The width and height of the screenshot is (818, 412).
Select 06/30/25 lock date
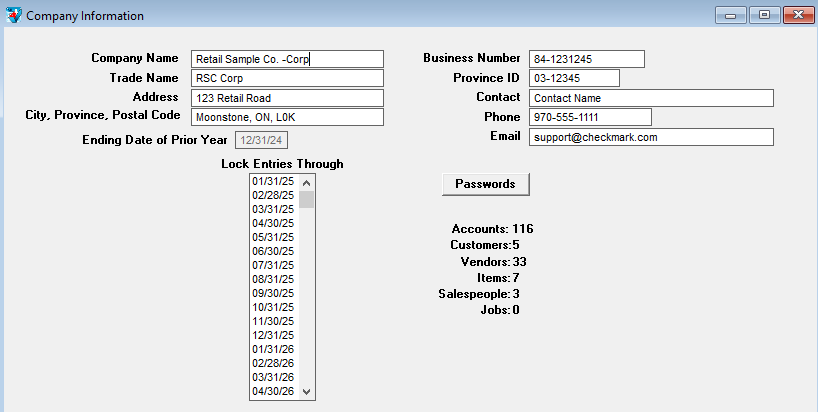273,251
